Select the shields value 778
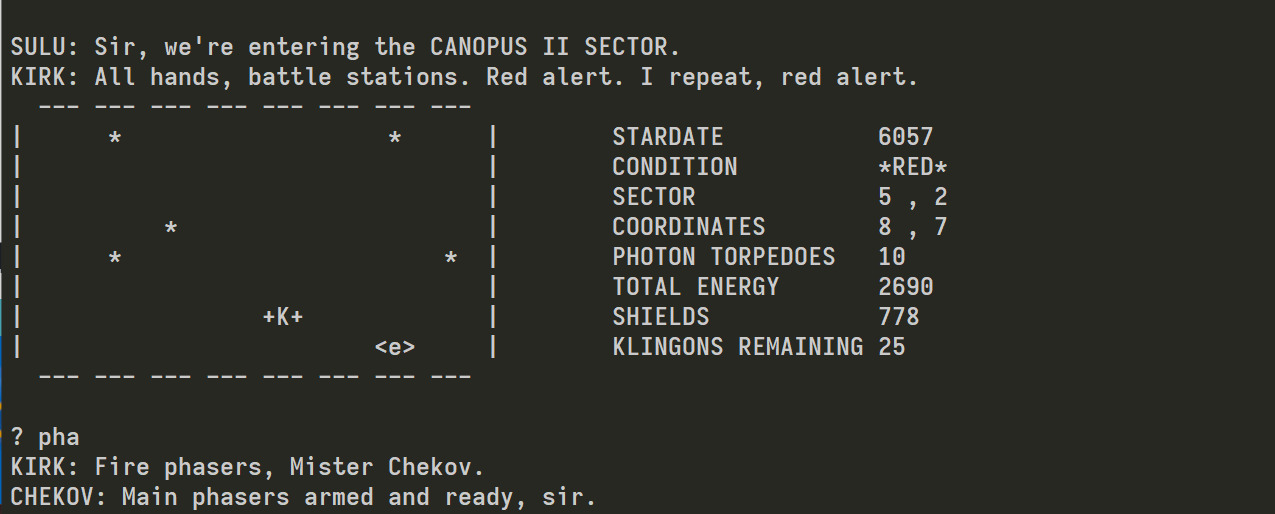 pos(898,317)
